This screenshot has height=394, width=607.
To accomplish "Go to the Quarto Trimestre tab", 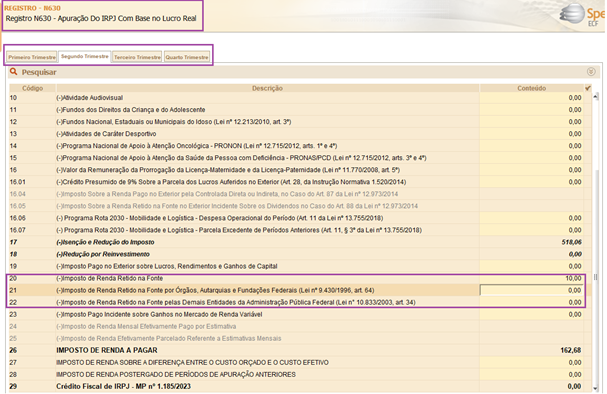I will [187, 57].
